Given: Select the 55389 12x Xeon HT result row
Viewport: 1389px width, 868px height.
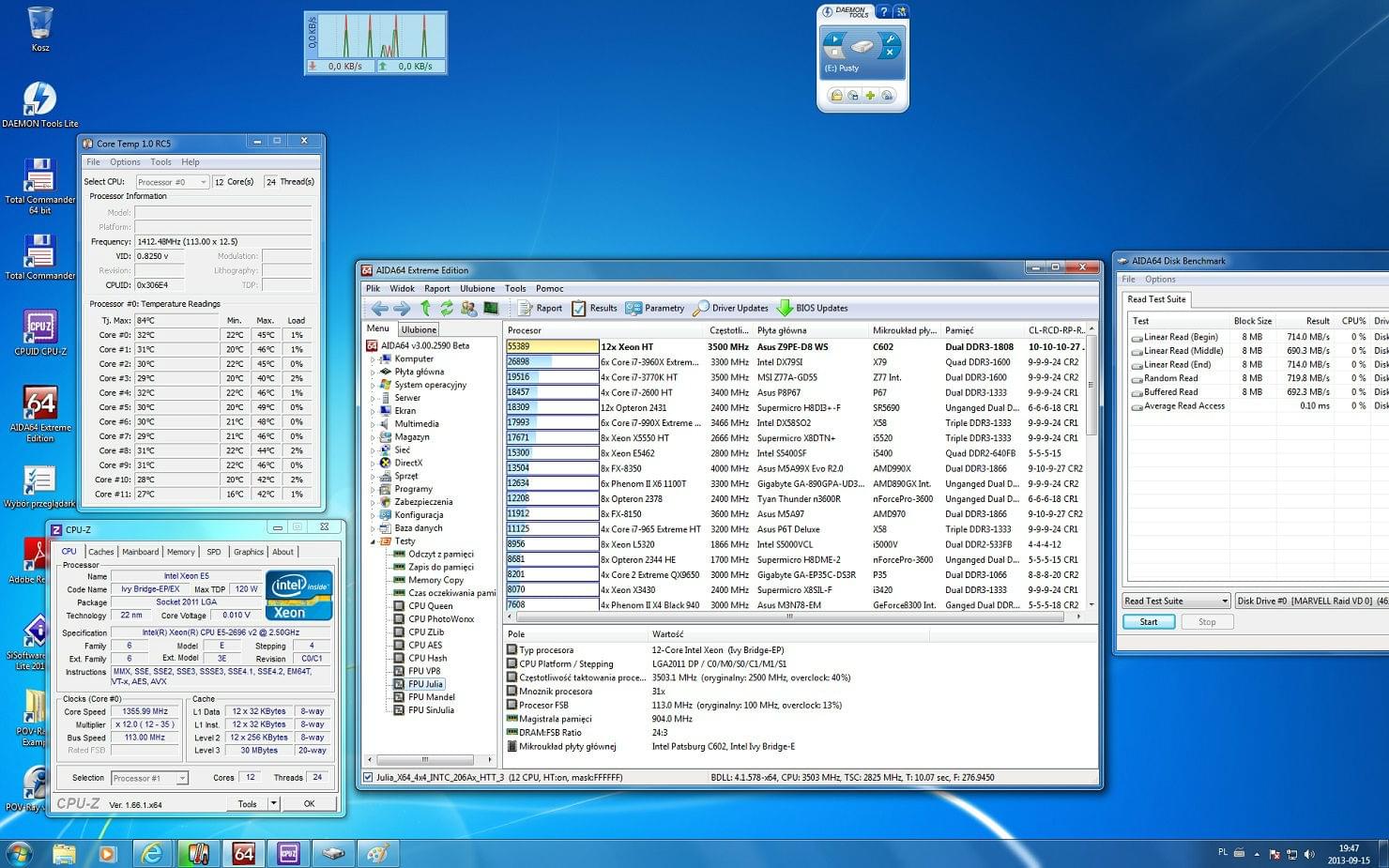Looking at the screenshot, I should pyautogui.click(x=795, y=346).
